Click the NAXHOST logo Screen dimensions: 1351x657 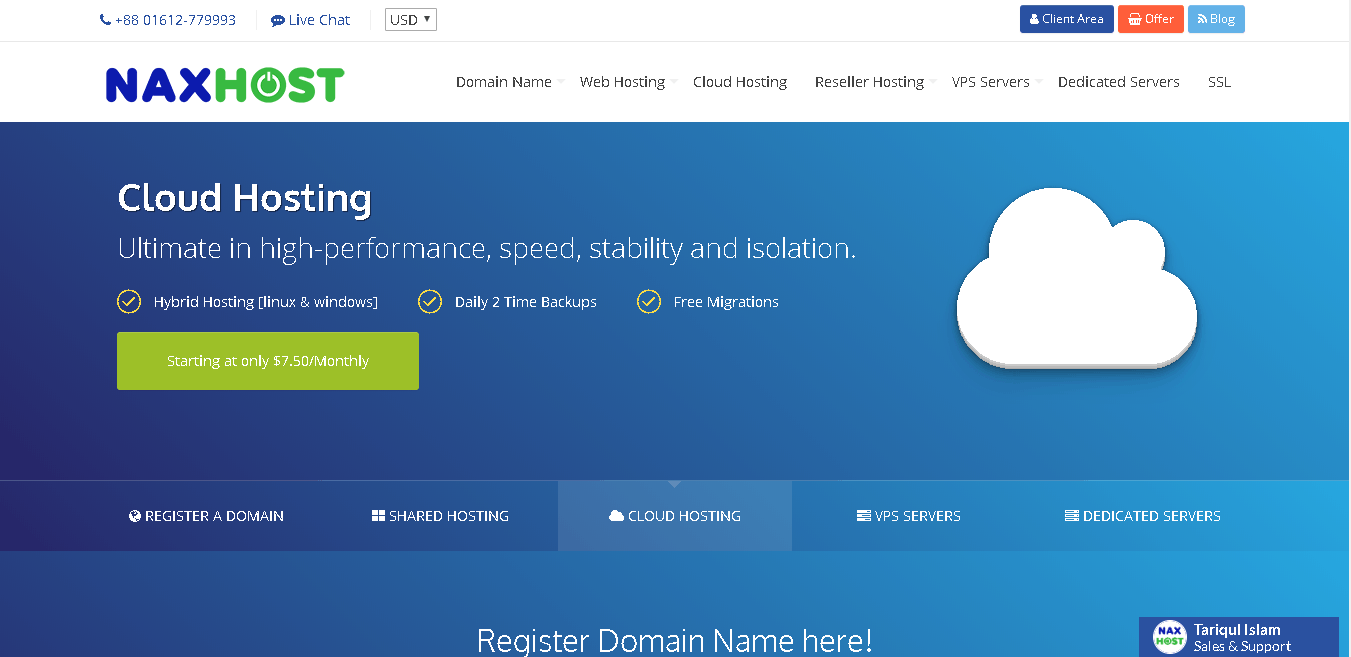225,85
